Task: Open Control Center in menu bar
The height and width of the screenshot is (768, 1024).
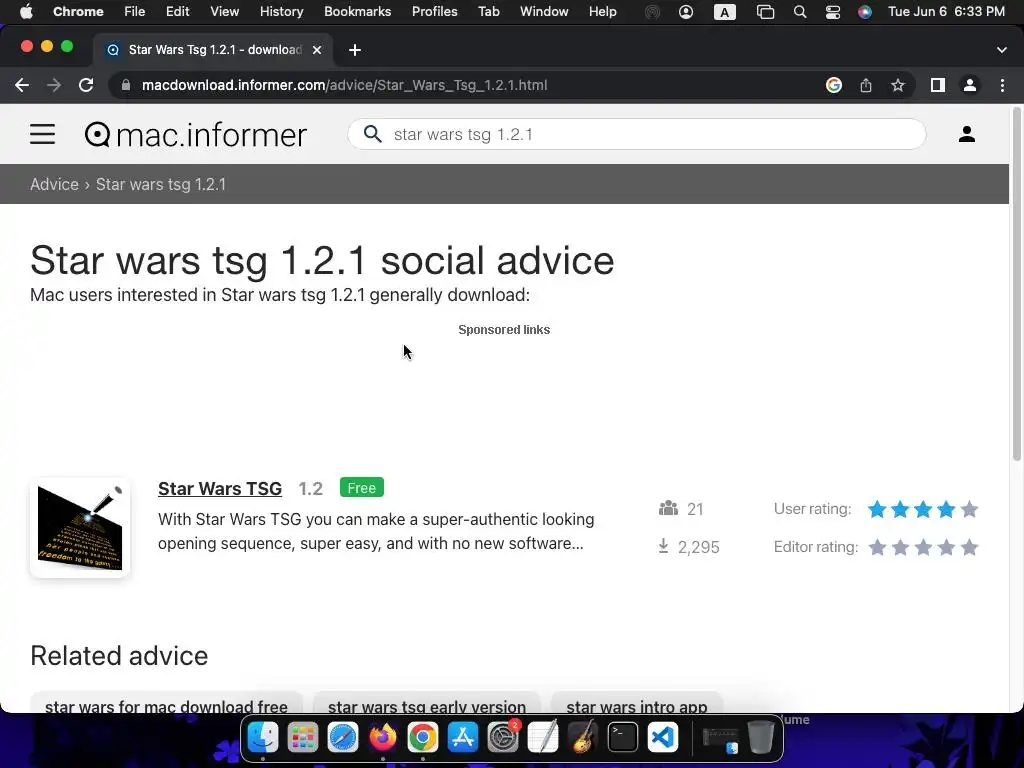Action: (833, 12)
